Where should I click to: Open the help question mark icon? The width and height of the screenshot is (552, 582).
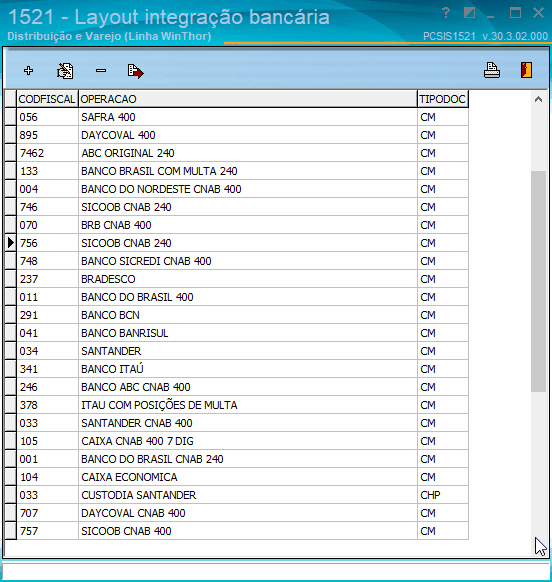[446, 13]
